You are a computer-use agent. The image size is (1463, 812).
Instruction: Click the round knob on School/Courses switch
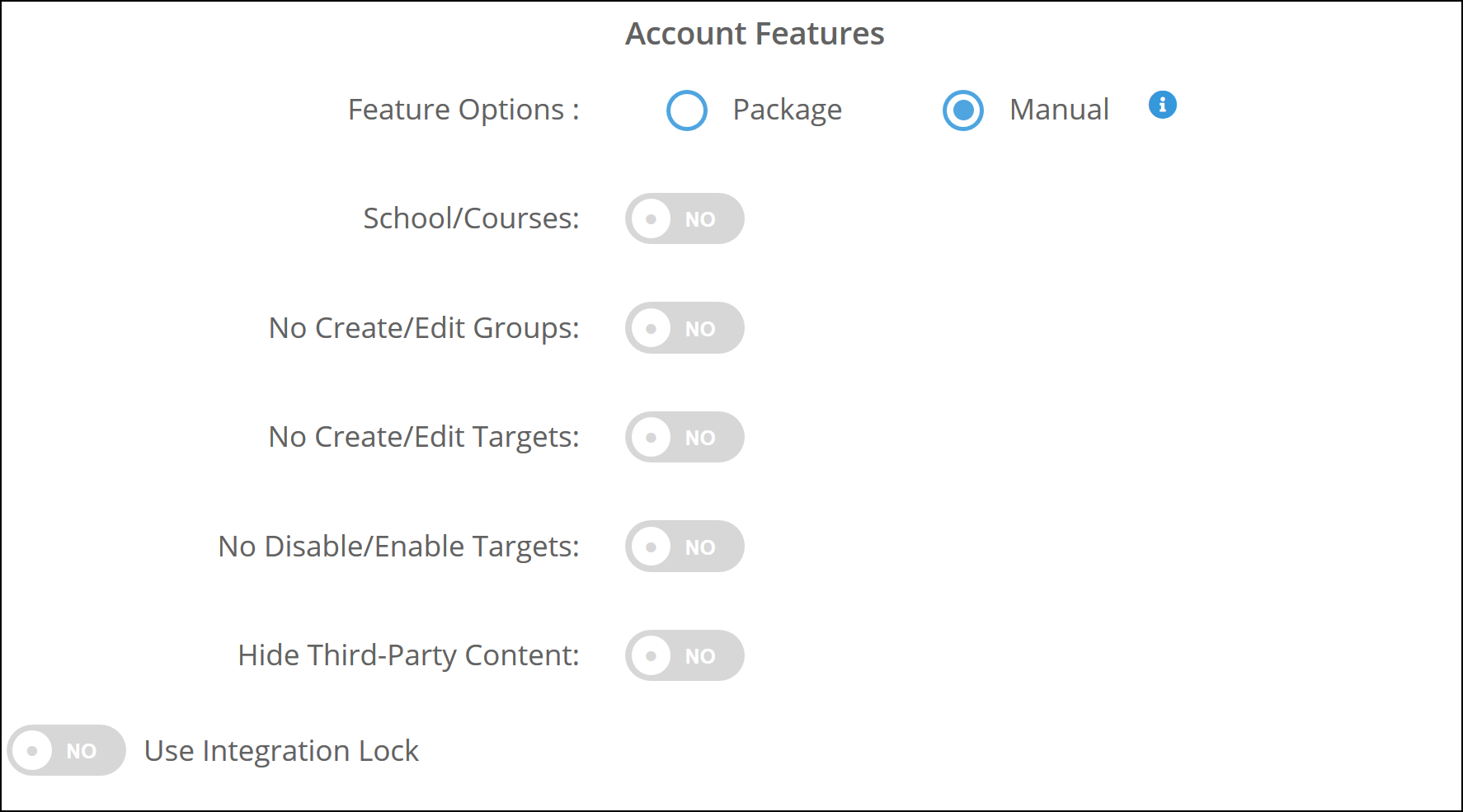click(x=652, y=219)
